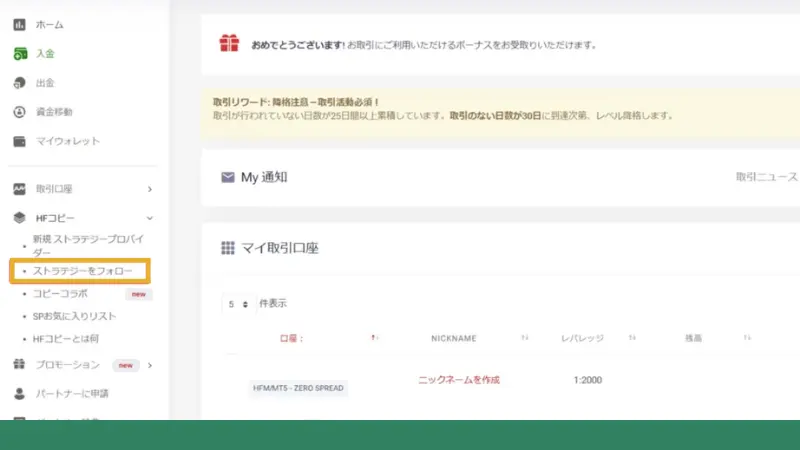
Task: Select the 取引口座 sidebar item
Action: 54,189
